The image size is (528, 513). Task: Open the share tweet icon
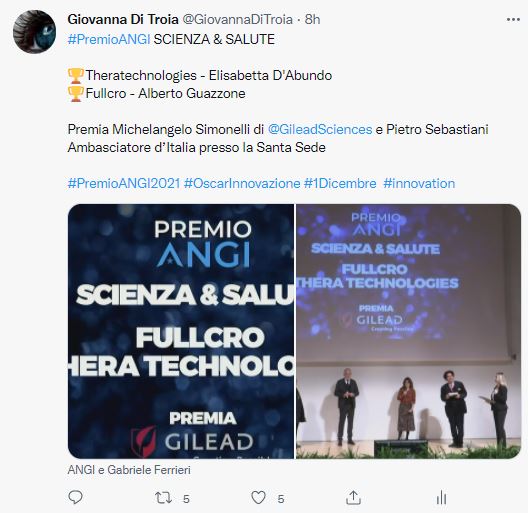click(353, 498)
